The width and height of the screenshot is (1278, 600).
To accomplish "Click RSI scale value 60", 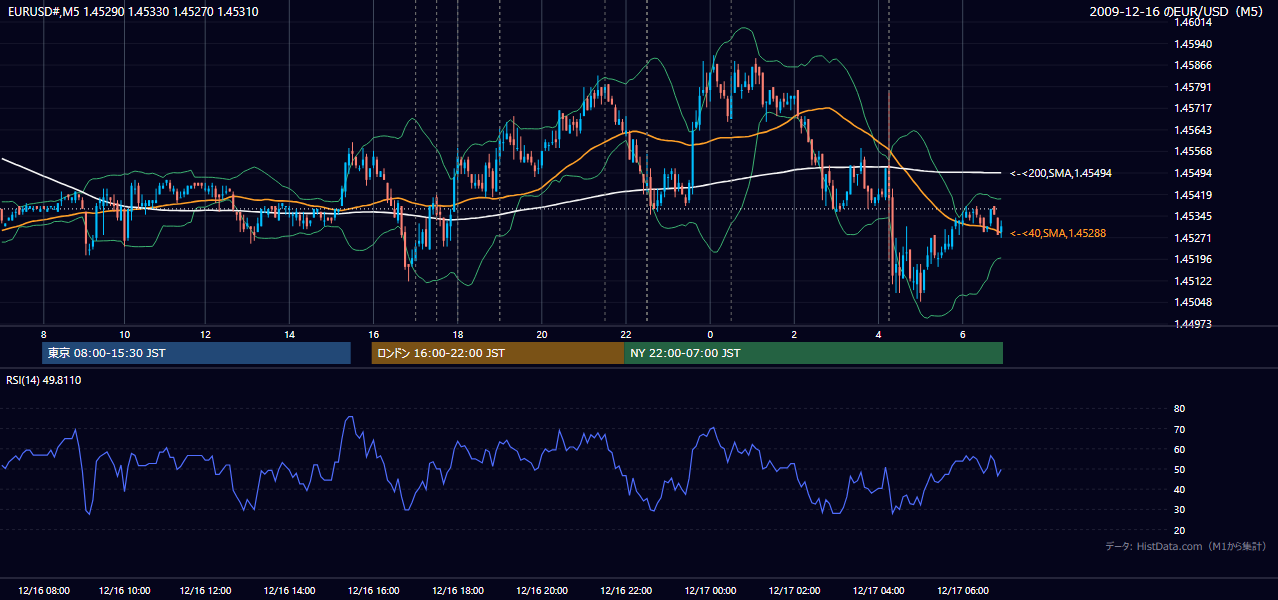I will click(1179, 449).
